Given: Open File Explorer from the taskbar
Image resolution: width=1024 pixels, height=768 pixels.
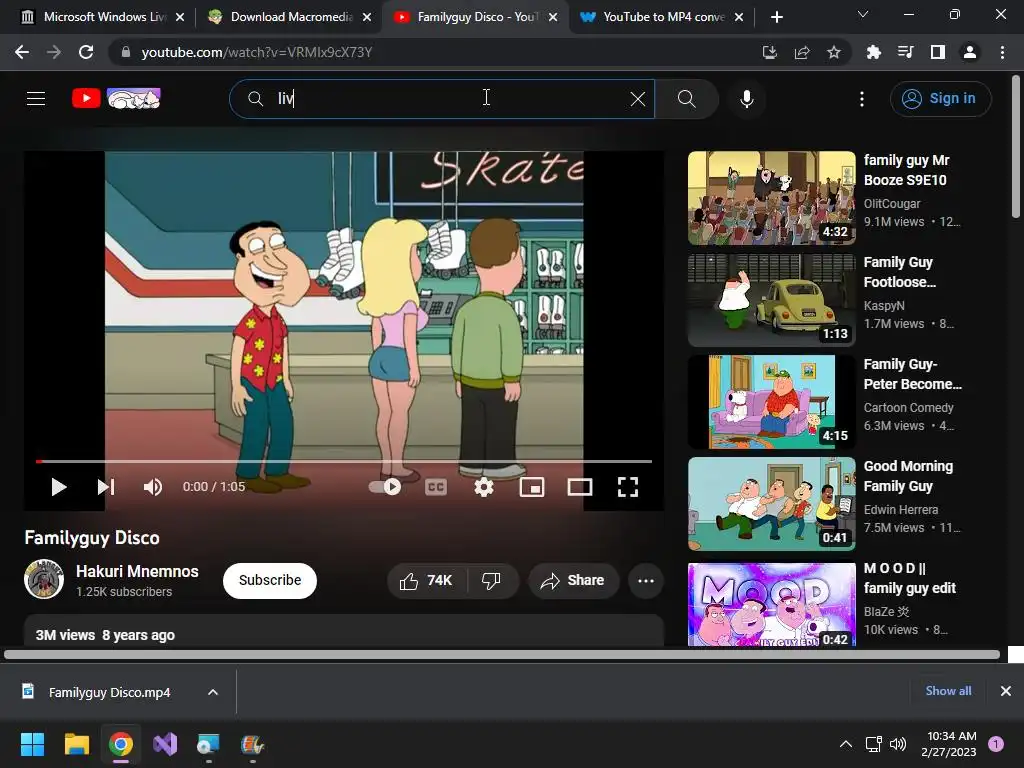Looking at the screenshot, I should point(77,744).
